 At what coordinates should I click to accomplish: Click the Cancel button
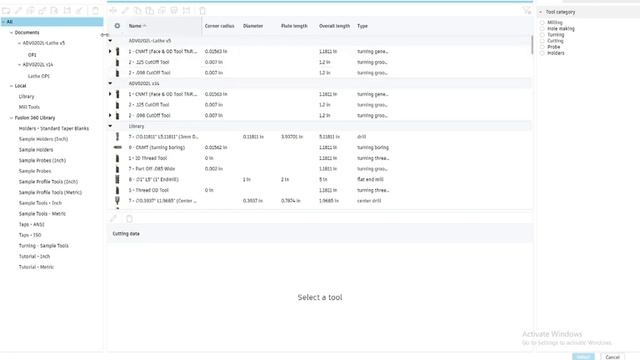pos(612,357)
